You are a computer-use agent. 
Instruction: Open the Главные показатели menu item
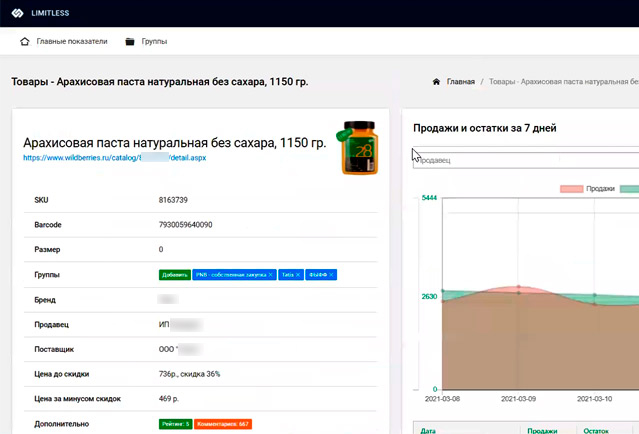pos(72,42)
